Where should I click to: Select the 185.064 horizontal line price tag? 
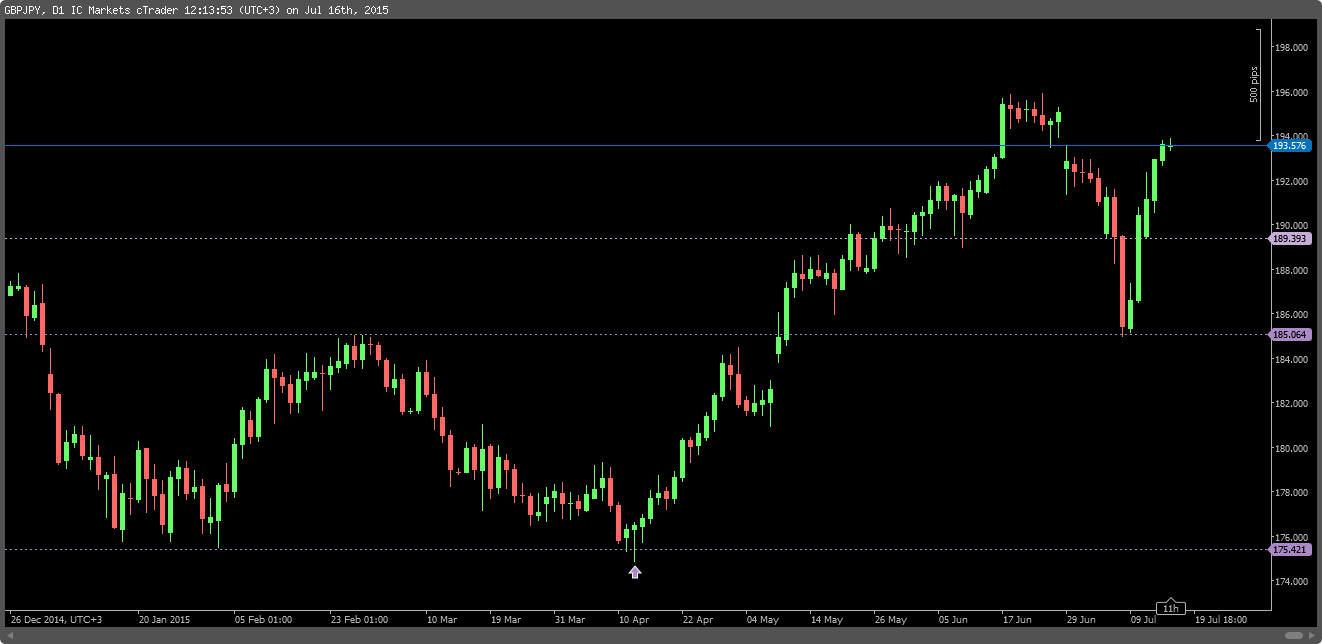point(1289,334)
